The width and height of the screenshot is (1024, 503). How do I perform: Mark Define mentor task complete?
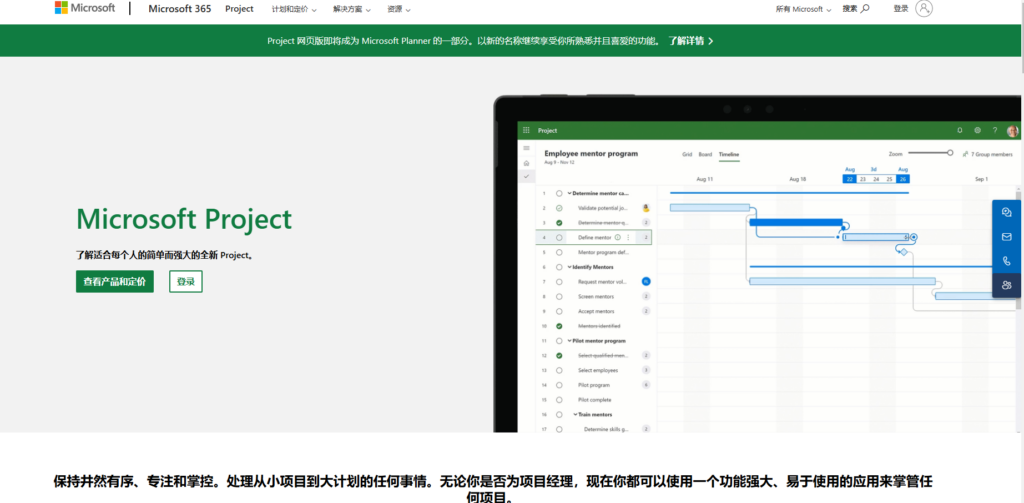[559, 238]
